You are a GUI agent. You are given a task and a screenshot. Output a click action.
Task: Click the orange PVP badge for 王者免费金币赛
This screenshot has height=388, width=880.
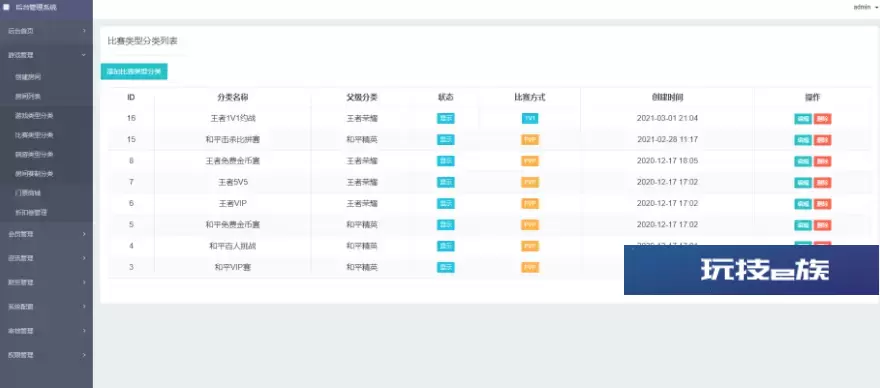pyautogui.click(x=530, y=161)
